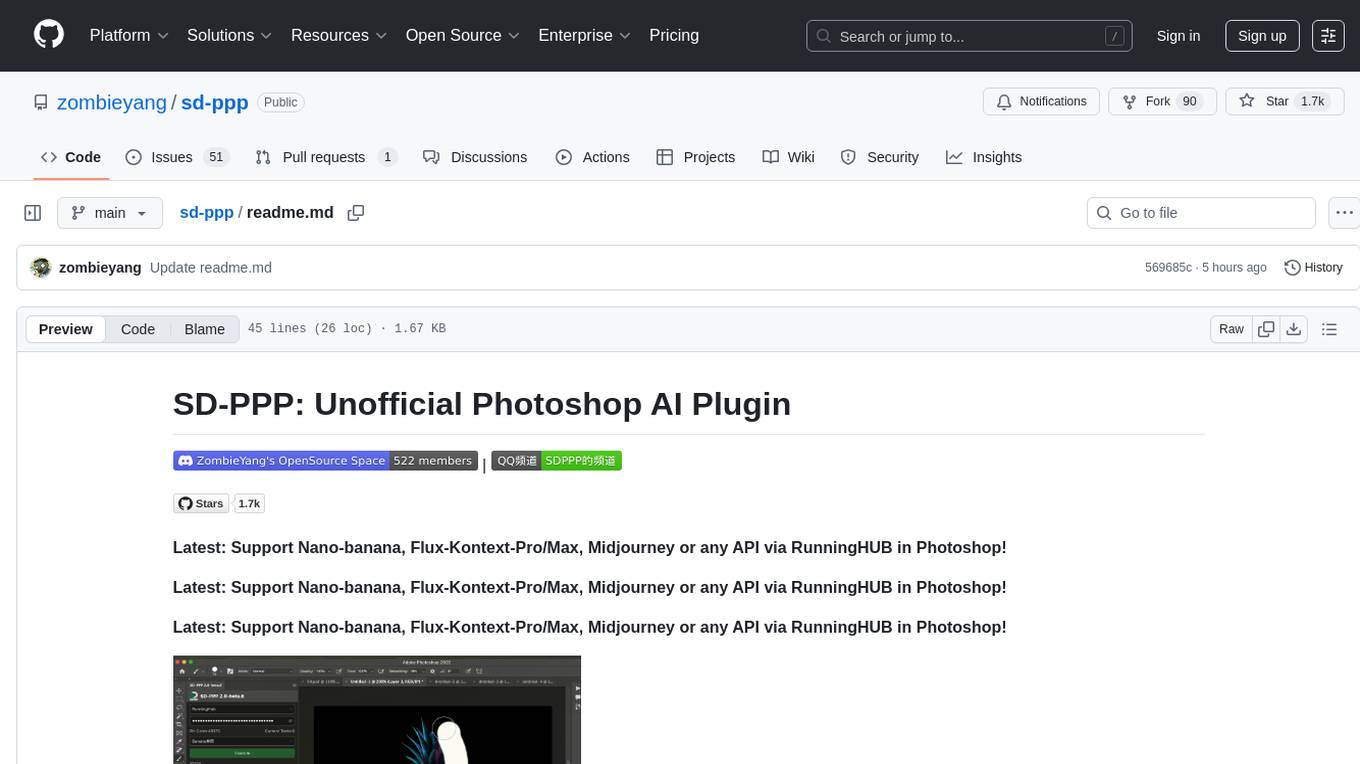Expand the Enterprise menu

click(x=584, y=35)
